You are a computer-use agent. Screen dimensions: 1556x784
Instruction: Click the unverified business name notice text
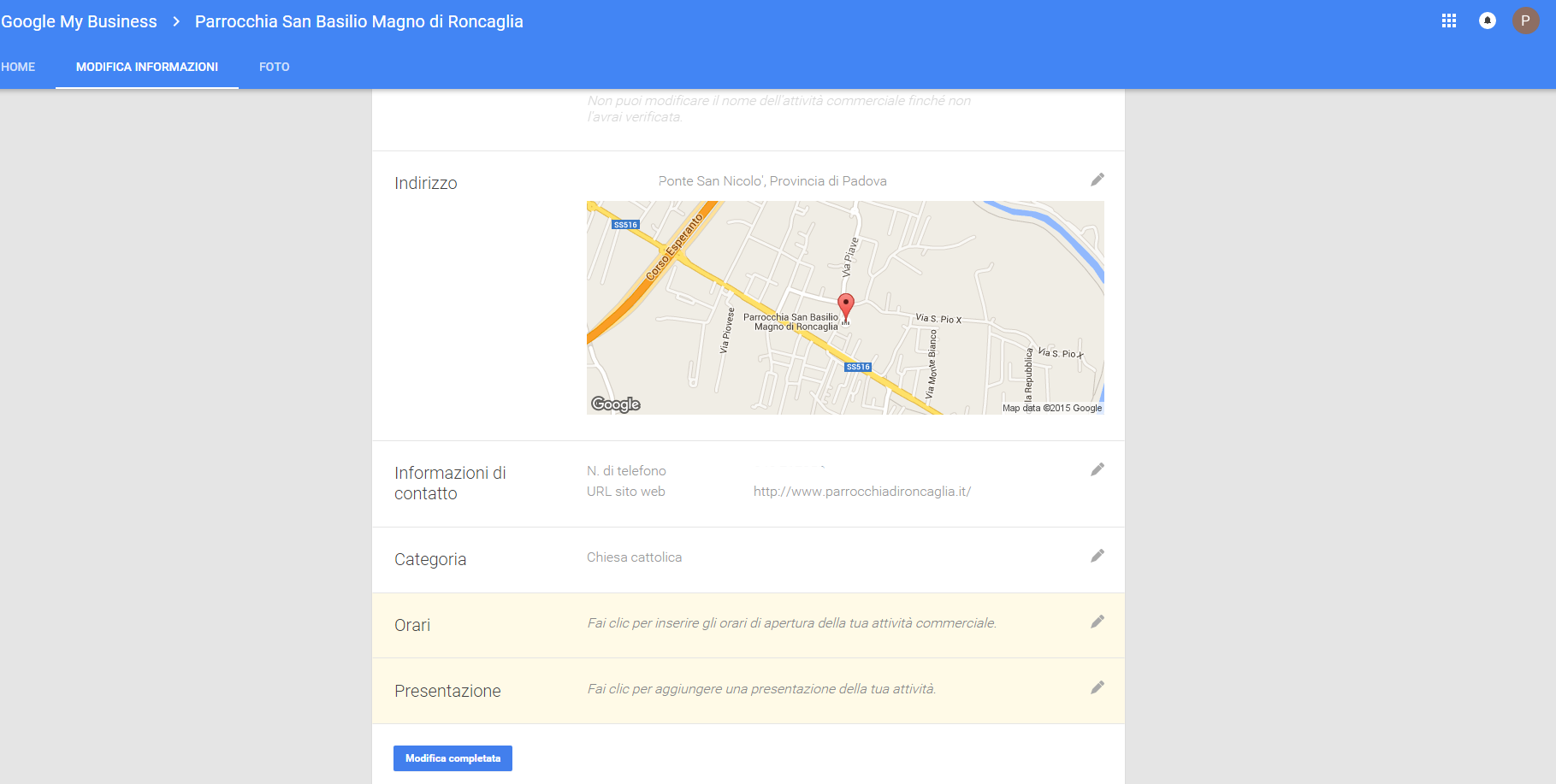pyautogui.click(x=778, y=109)
